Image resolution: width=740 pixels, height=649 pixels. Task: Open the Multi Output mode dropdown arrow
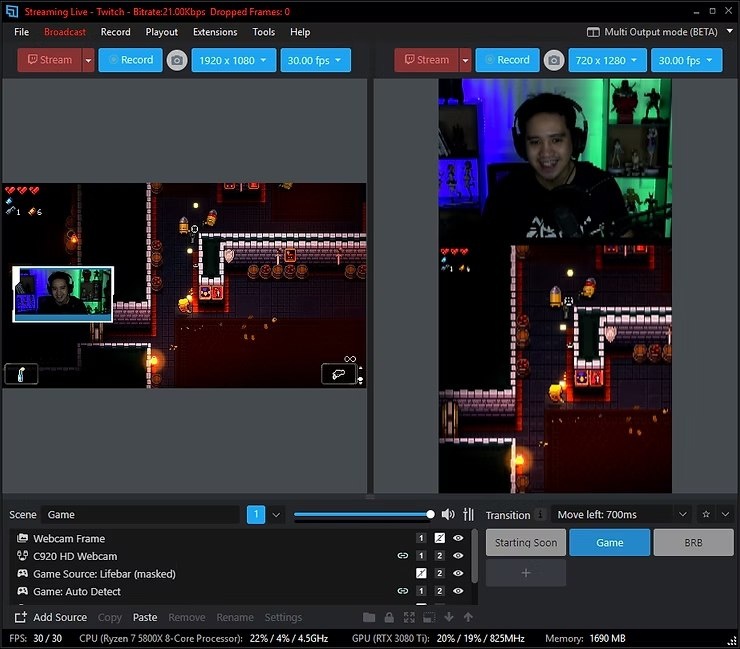[x=729, y=31]
